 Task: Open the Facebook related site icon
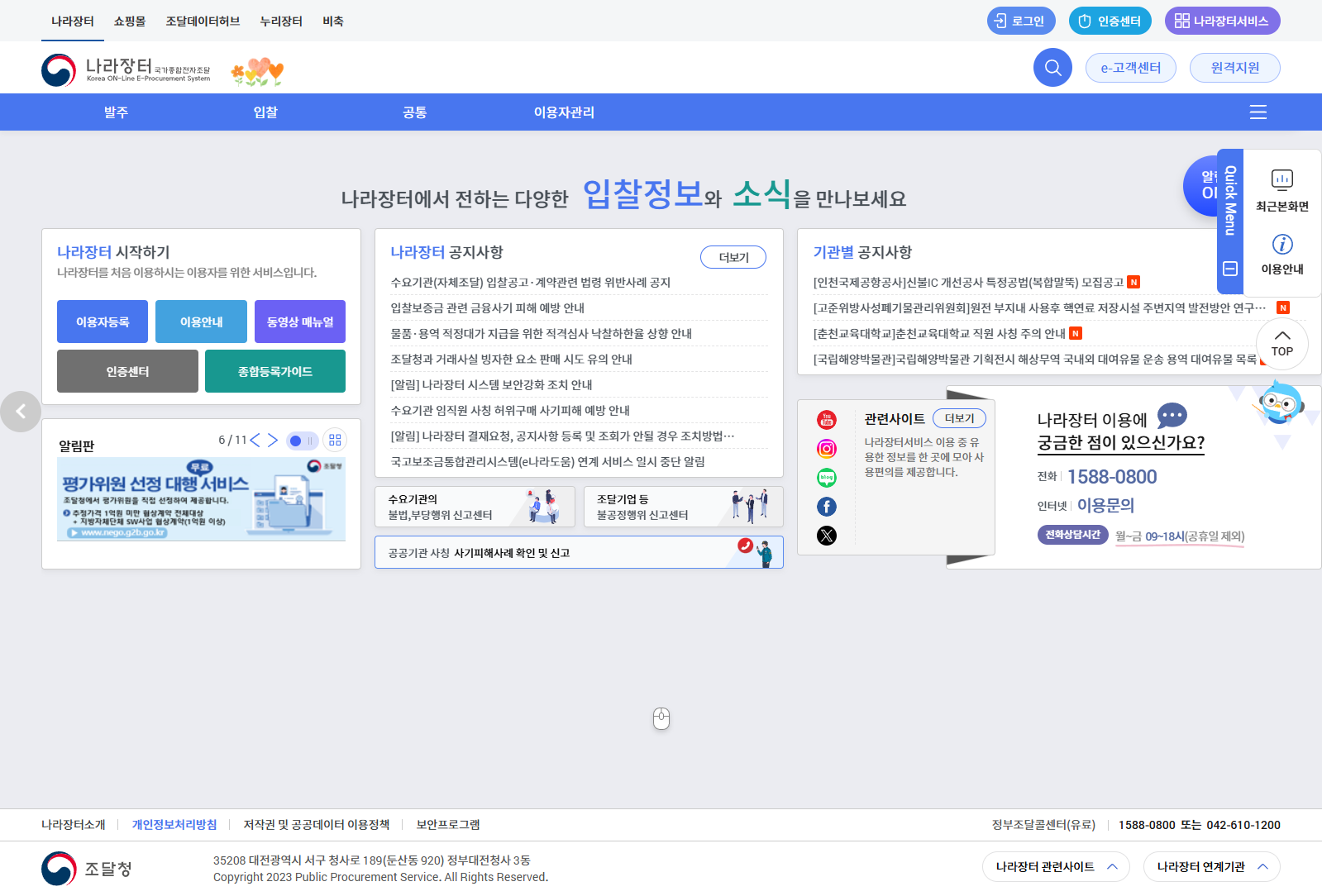[x=827, y=507]
